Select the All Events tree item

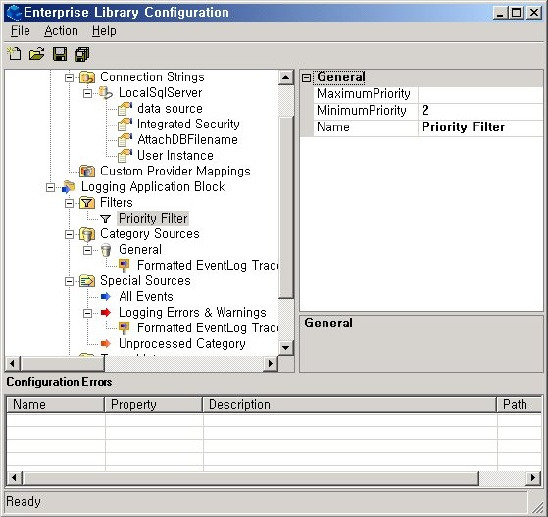coord(146,297)
